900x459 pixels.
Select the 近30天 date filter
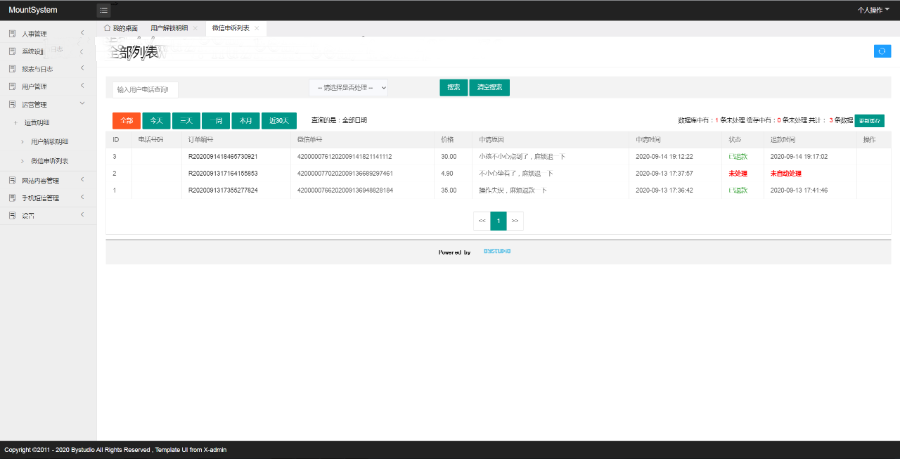click(x=279, y=120)
